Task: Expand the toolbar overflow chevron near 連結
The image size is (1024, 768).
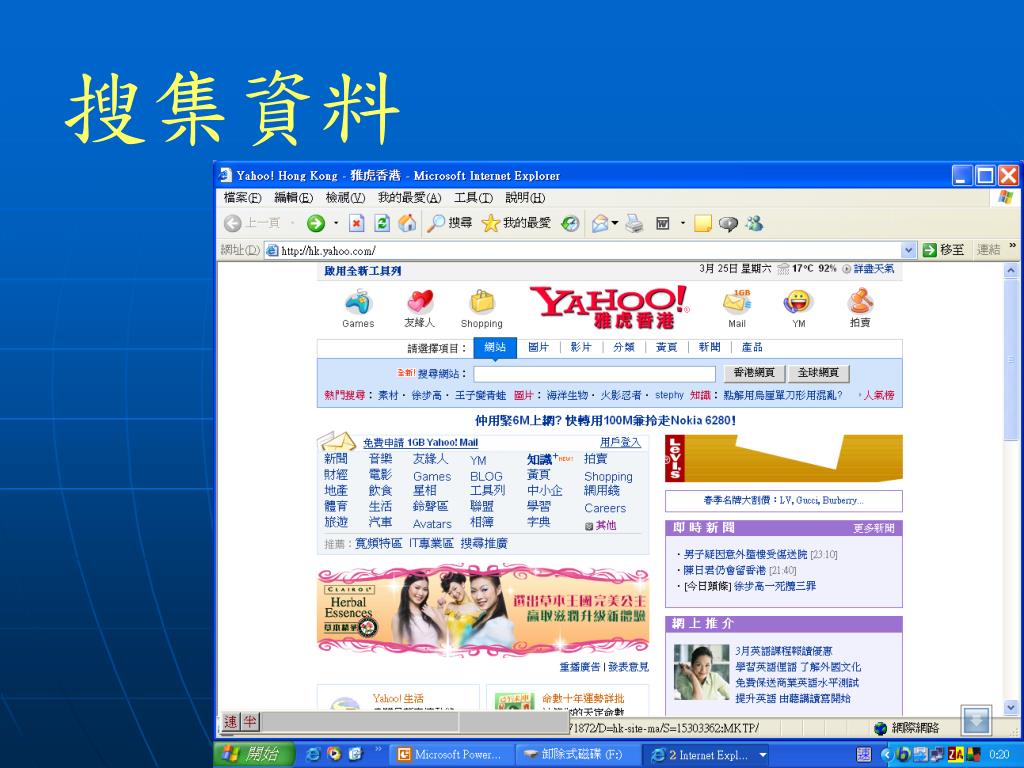Action: [x=1012, y=246]
